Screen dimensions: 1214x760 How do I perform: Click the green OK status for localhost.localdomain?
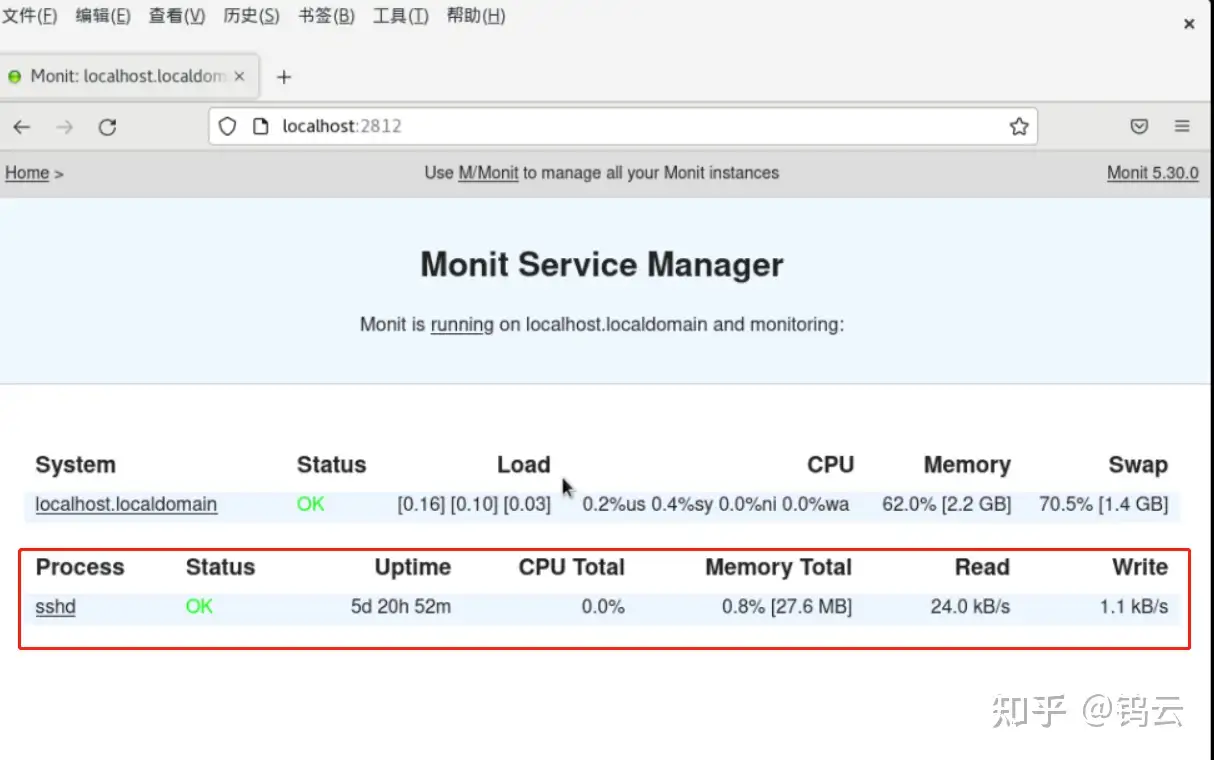pos(311,504)
